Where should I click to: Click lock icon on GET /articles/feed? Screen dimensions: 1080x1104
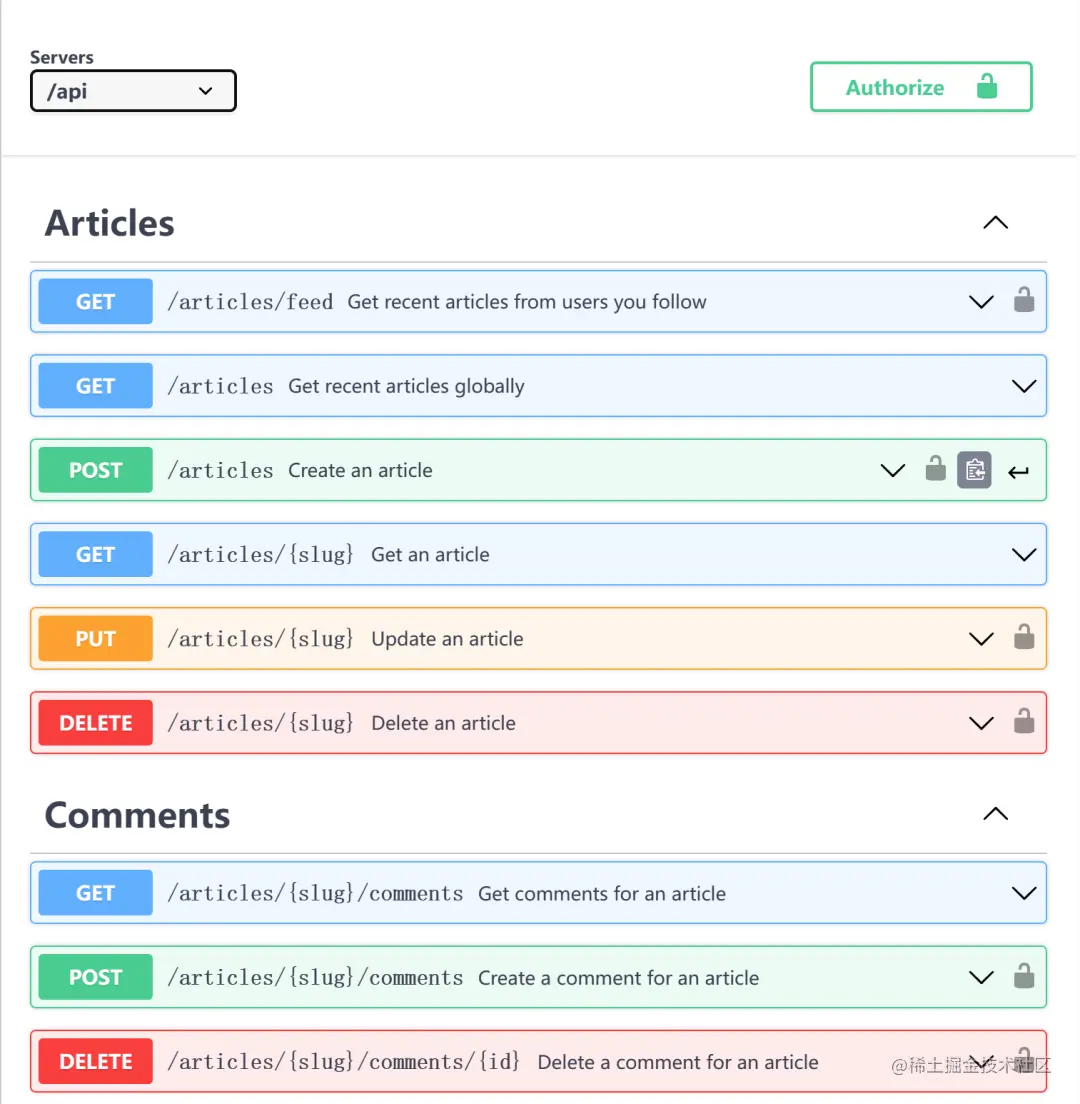[x=1024, y=300]
